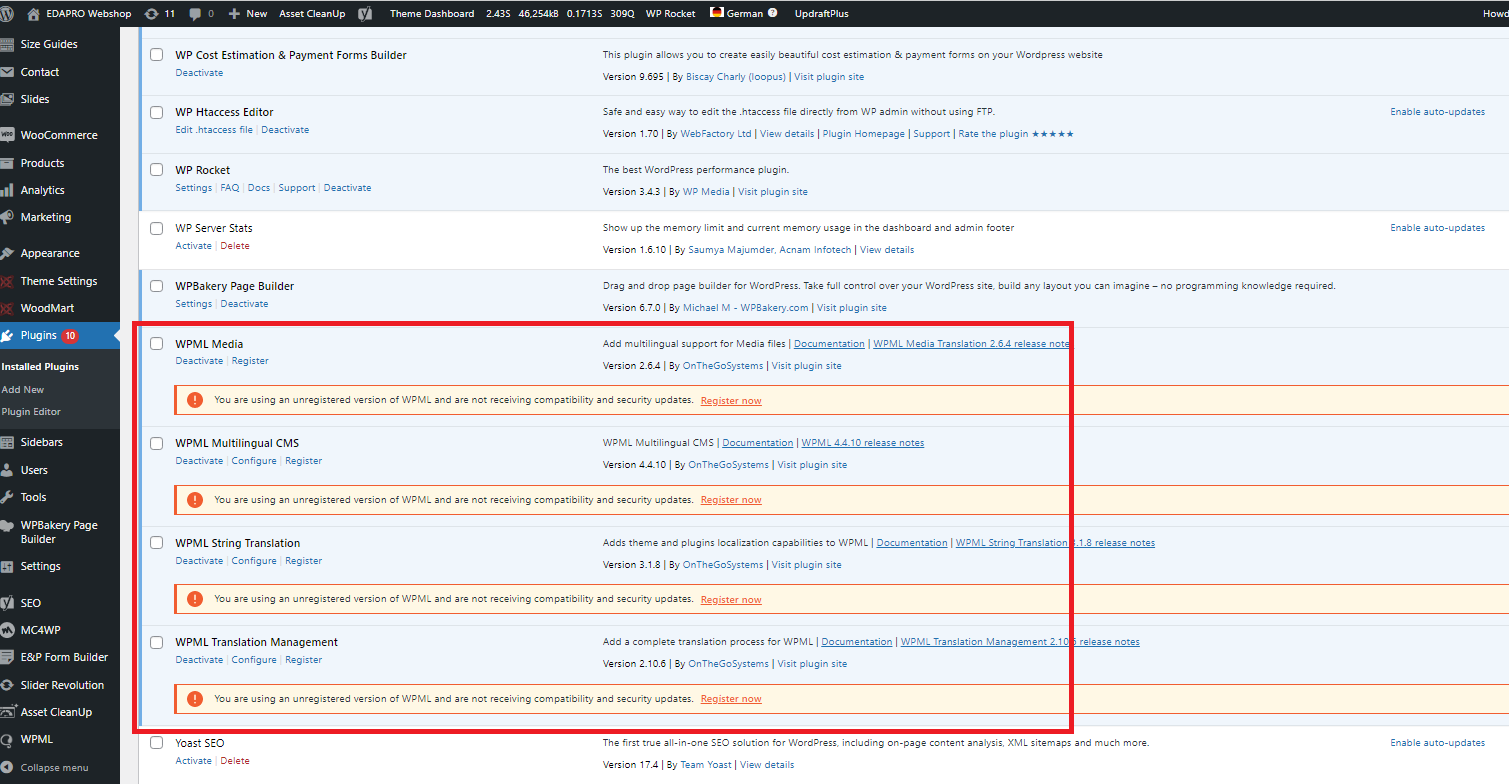Click the Sidebars menu icon
This screenshot has width=1509, height=784.
point(8,442)
